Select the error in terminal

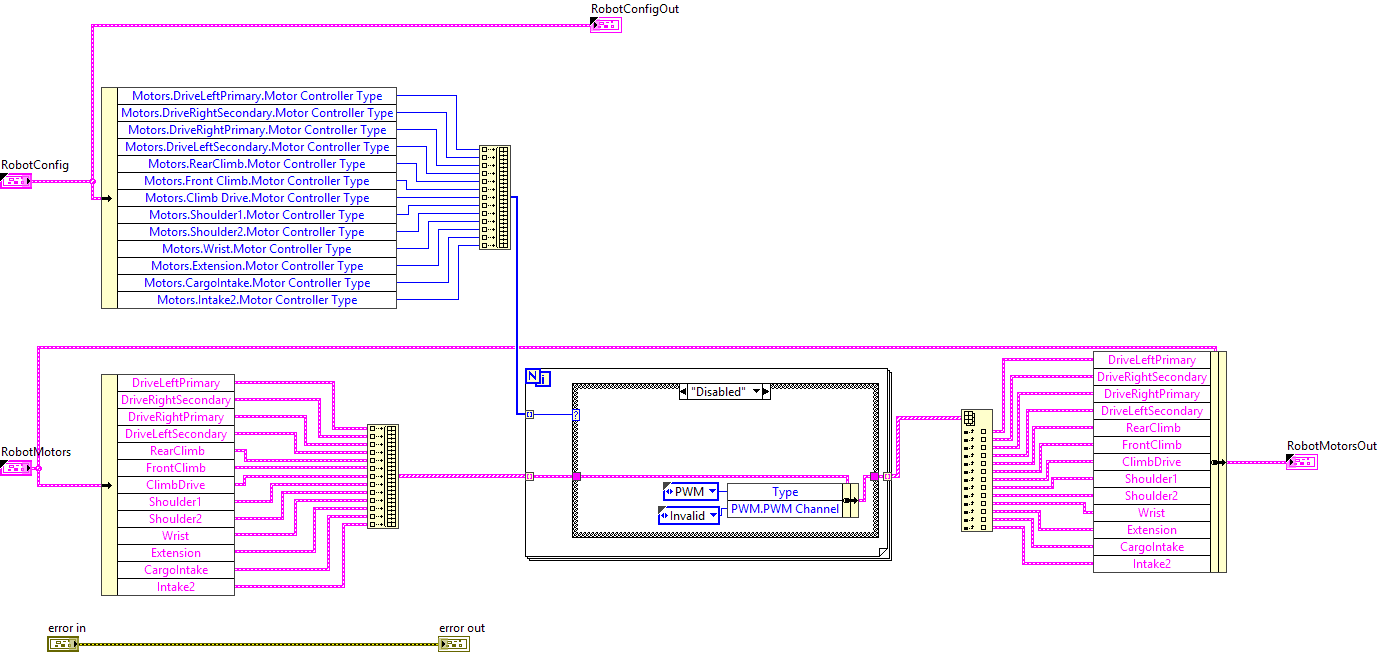[63, 643]
